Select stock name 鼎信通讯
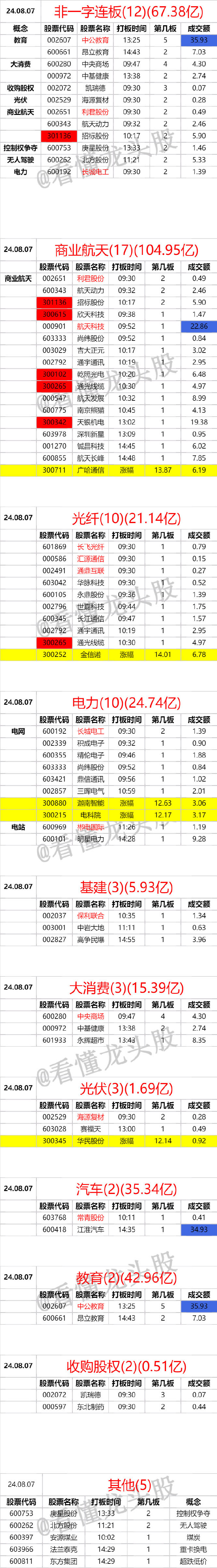Viewport: 217px width, 1568px height. click(x=90, y=779)
